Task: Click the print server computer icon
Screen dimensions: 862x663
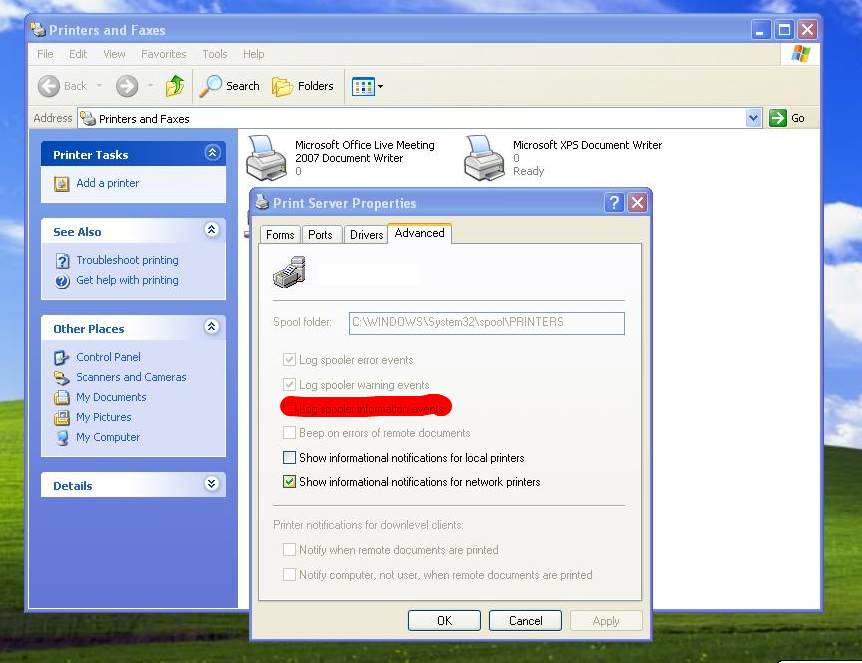Action: click(289, 272)
